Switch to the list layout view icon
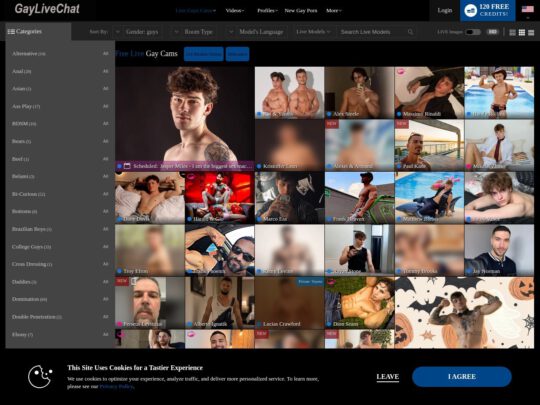The width and height of the screenshot is (540, 405). pyautogui.click(x=531, y=32)
